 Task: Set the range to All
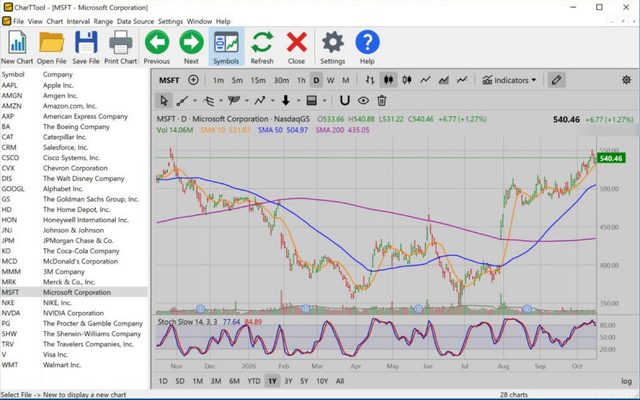[x=340, y=381]
